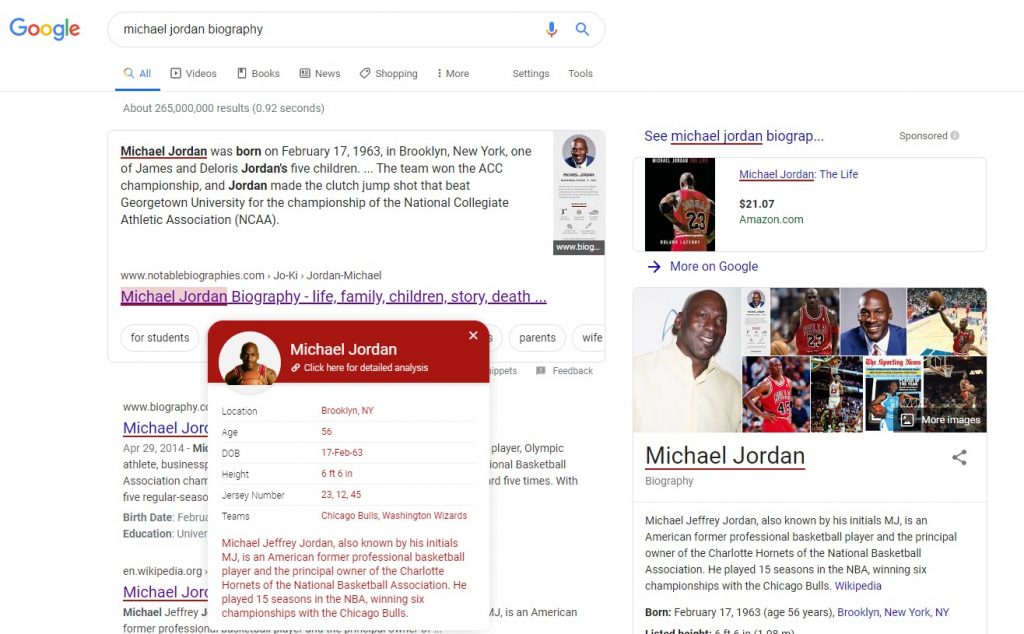Click the share icon in knowledge panel

pyautogui.click(x=959, y=457)
